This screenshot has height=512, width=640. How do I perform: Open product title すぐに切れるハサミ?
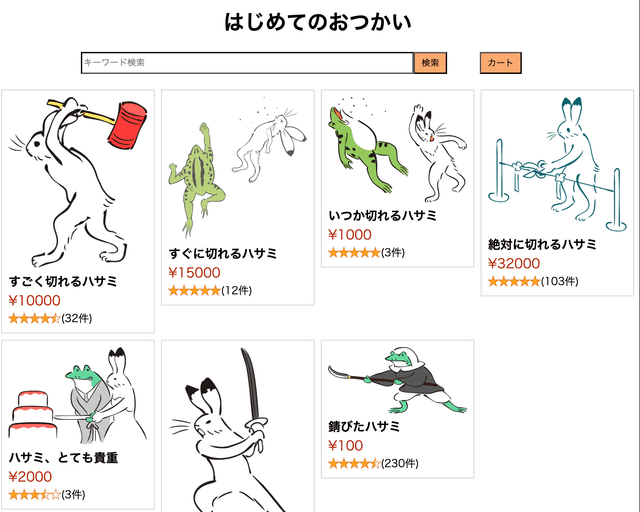point(223,254)
